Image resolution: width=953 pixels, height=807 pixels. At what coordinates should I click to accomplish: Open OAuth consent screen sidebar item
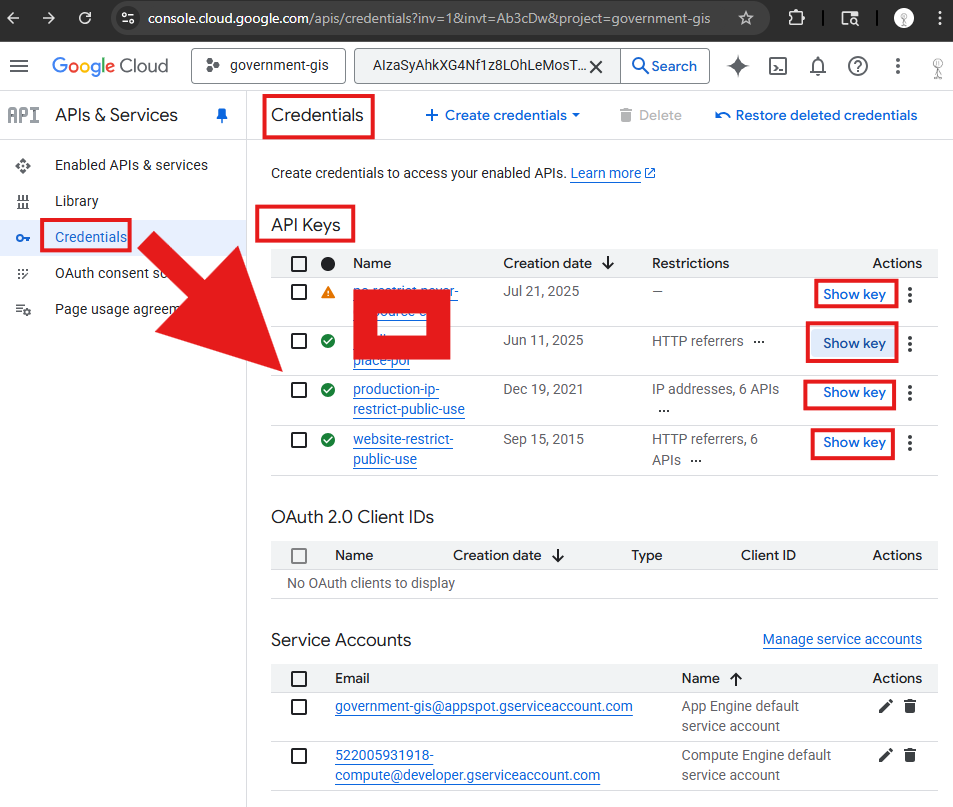pyautogui.click(x=111, y=273)
